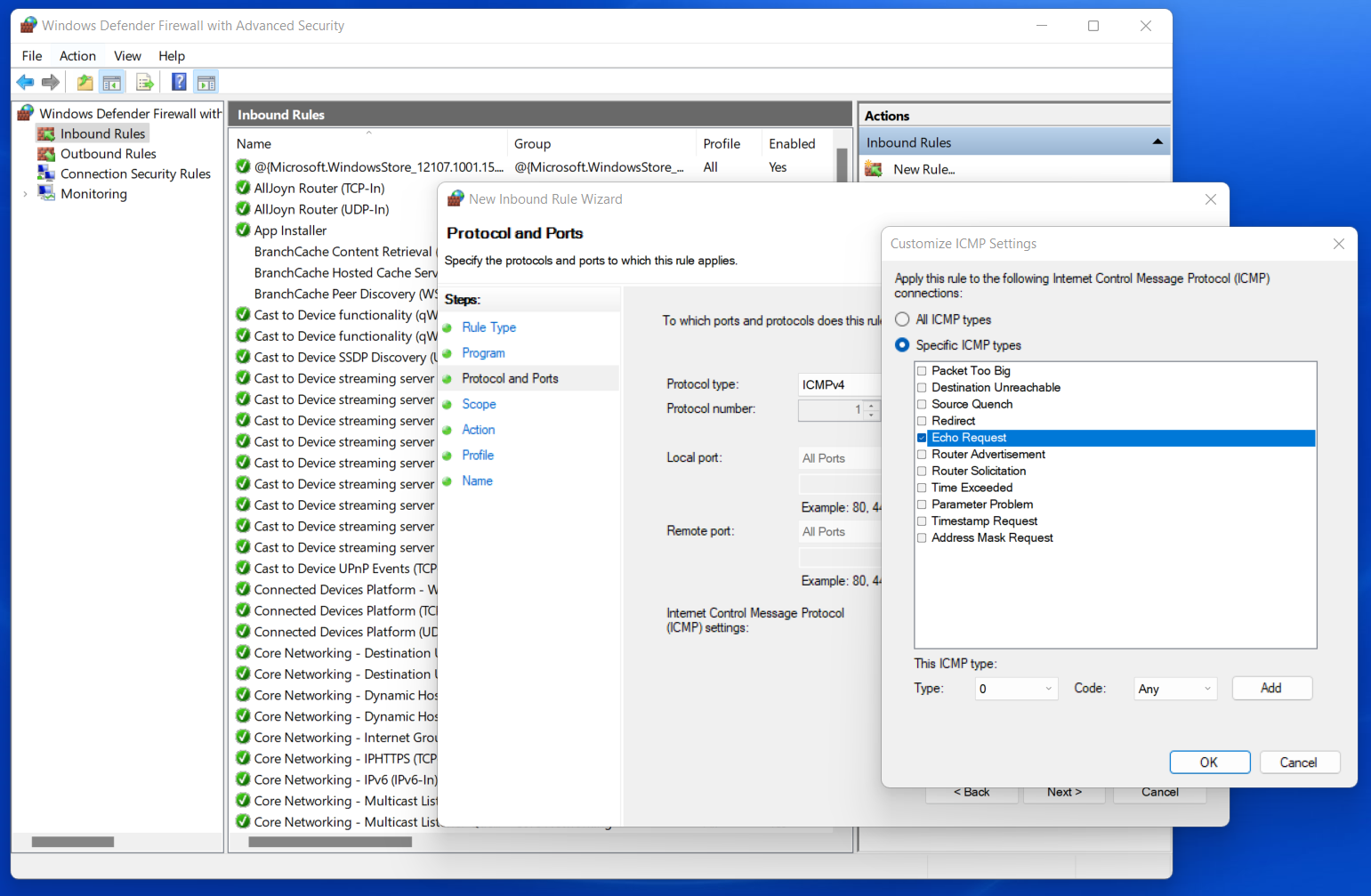Screen dimensions: 1371x896
Task: Open the Help menu
Action: click(x=172, y=56)
